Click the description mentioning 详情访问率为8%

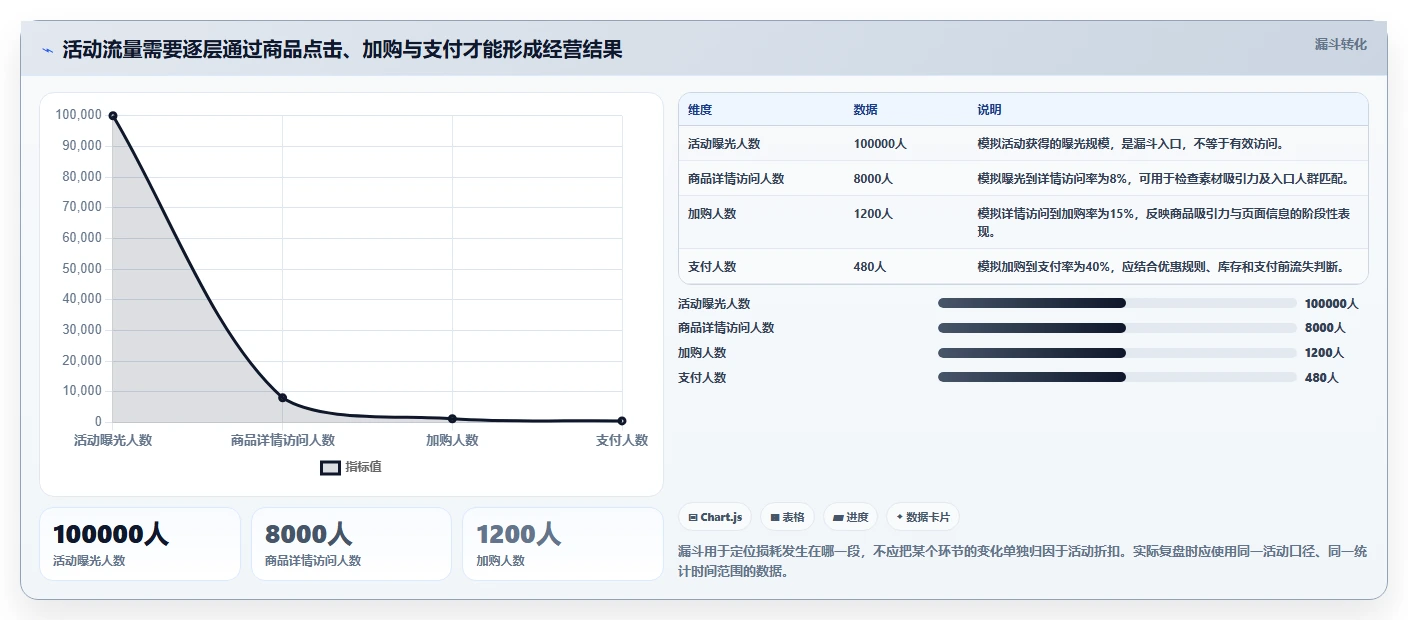(1166, 179)
